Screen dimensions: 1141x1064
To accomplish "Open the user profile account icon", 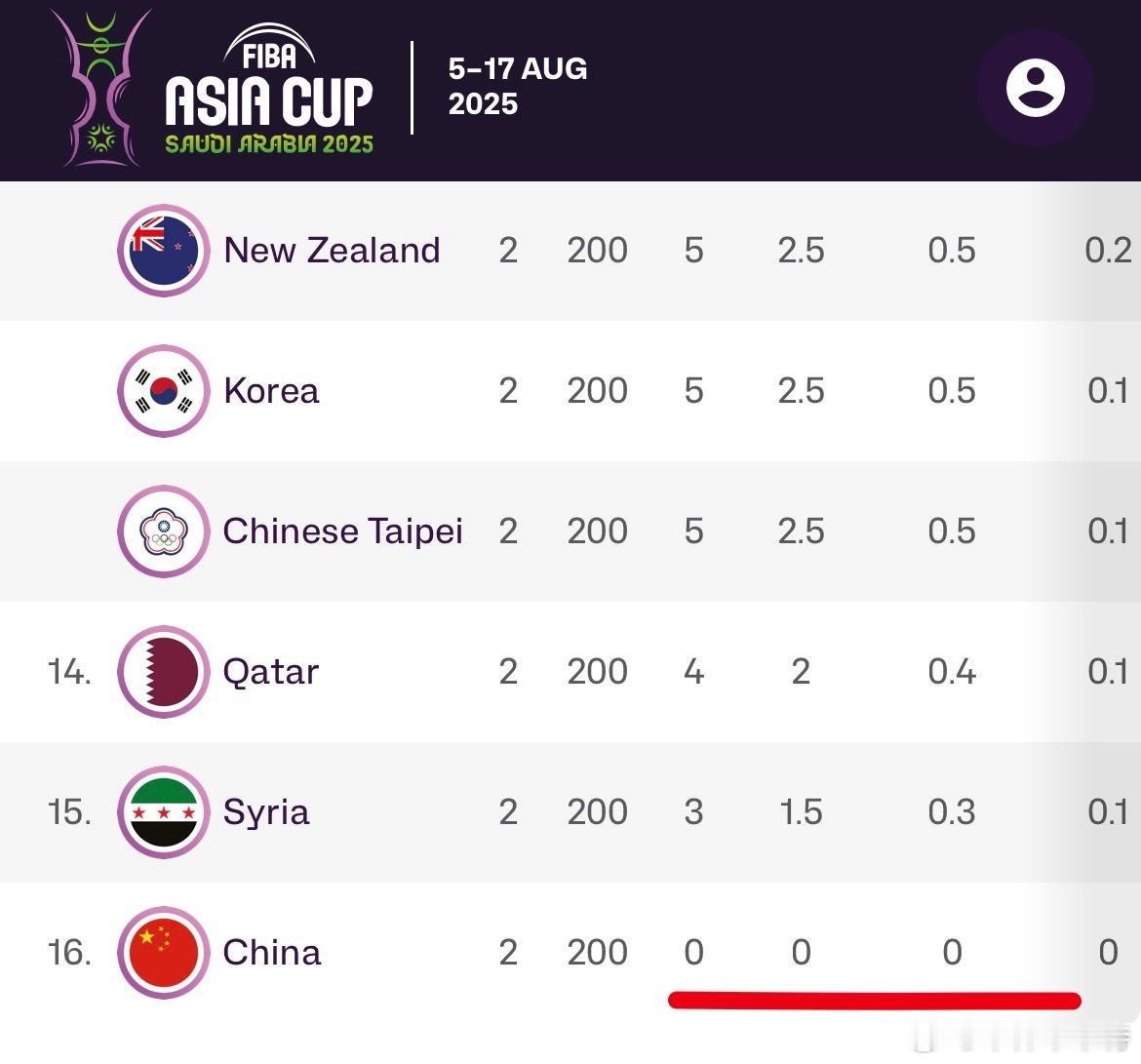I will pyautogui.click(x=1035, y=88).
